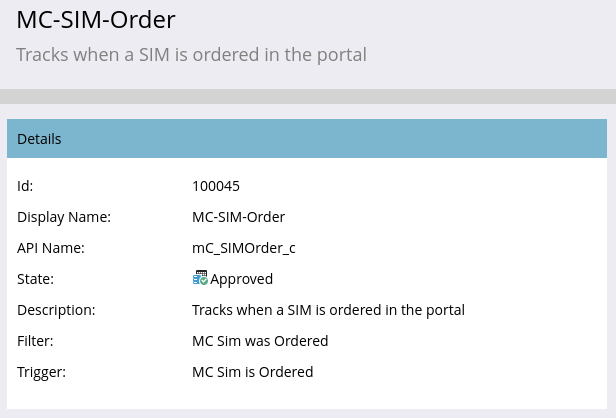
Task: Select the Id value 100045
Action: 216,186
